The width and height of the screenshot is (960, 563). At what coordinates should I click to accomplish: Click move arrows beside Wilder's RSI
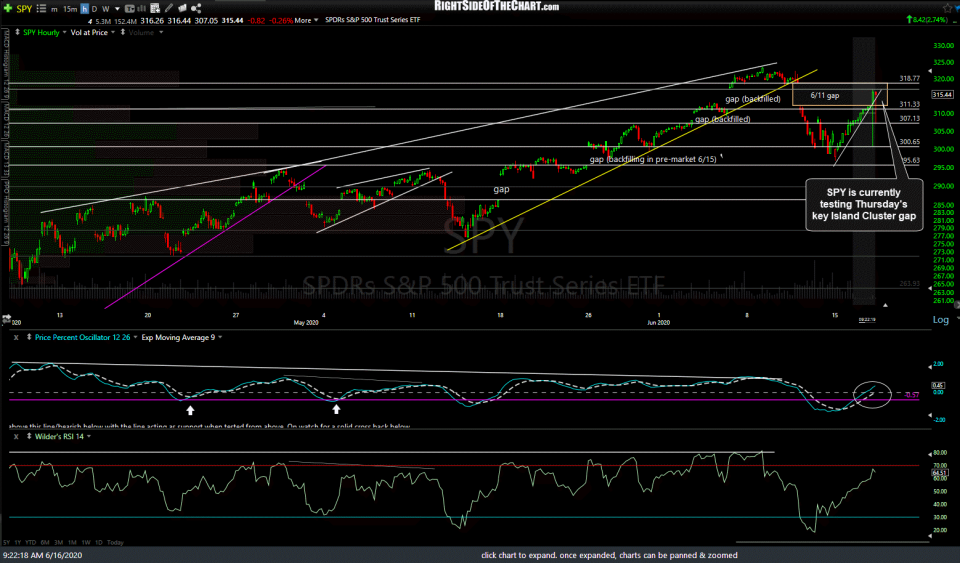tap(29, 436)
